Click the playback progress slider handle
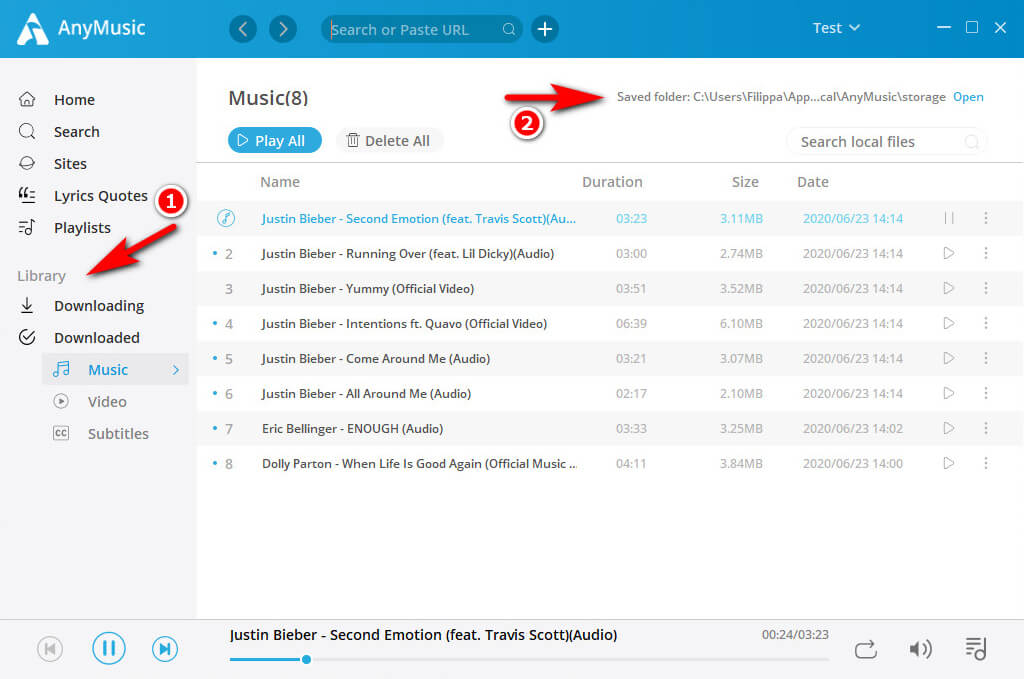This screenshot has height=679, width=1024. click(306, 659)
